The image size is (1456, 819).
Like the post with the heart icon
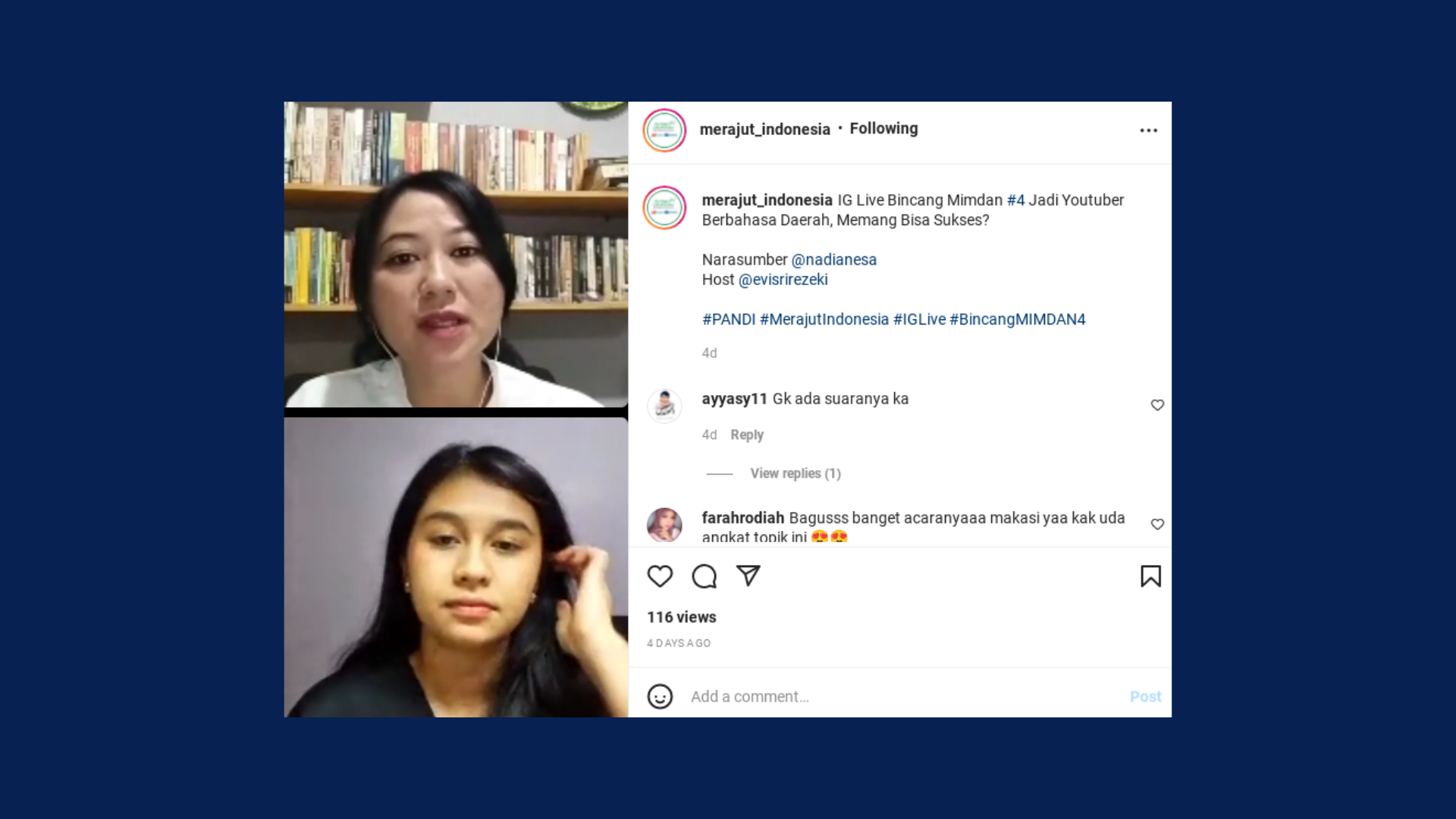tap(660, 576)
